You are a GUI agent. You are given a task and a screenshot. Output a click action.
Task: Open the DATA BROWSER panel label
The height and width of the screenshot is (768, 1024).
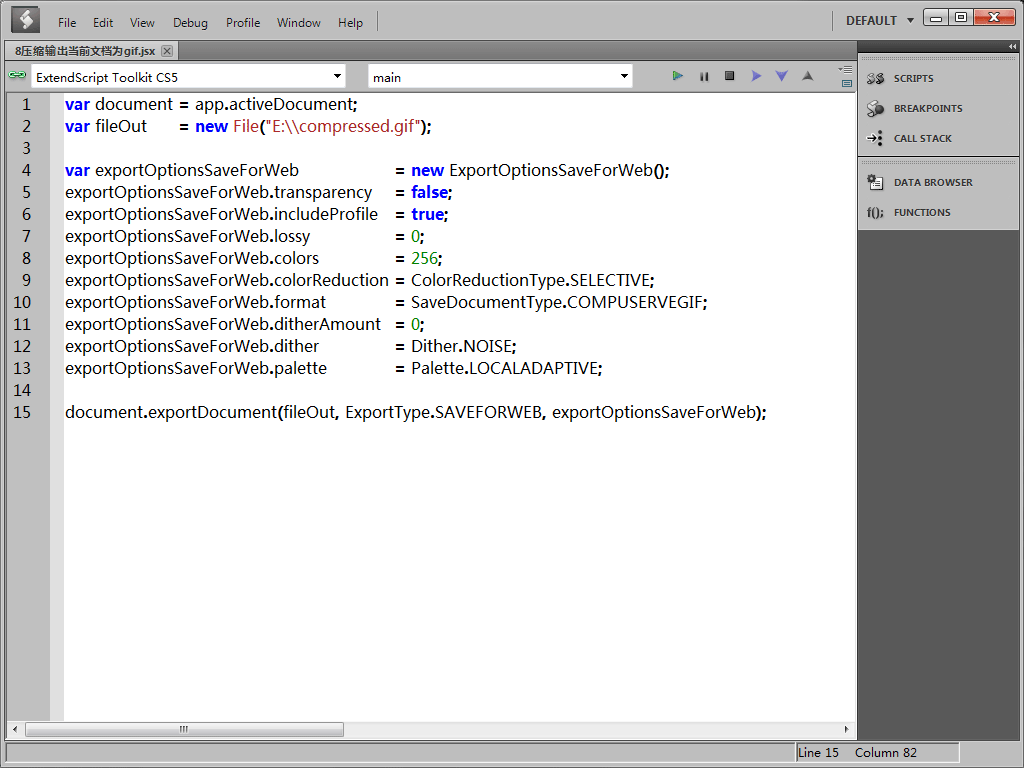click(x=933, y=182)
